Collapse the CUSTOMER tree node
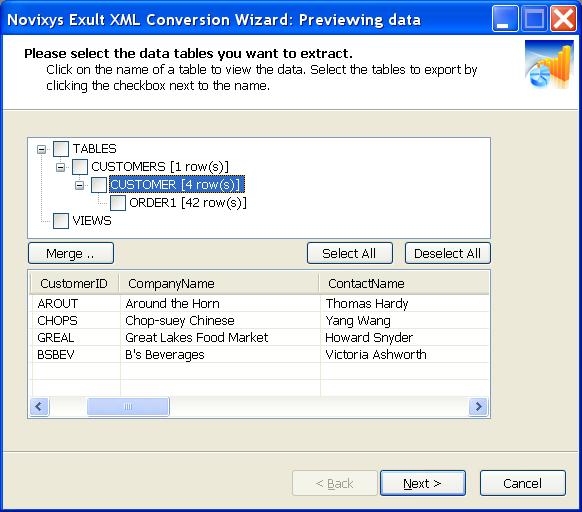Image resolution: width=582 pixels, height=512 pixels. point(79,185)
